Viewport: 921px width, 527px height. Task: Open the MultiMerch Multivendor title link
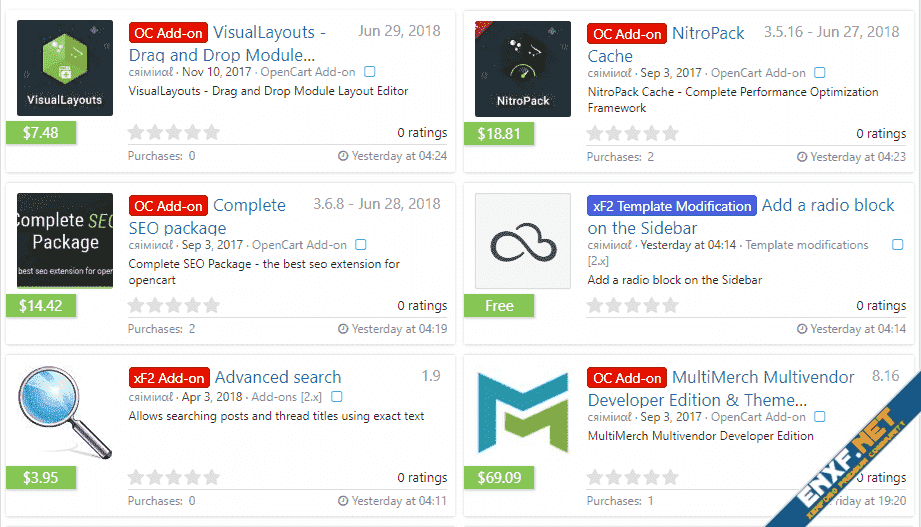pyautogui.click(x=763, y=378)
